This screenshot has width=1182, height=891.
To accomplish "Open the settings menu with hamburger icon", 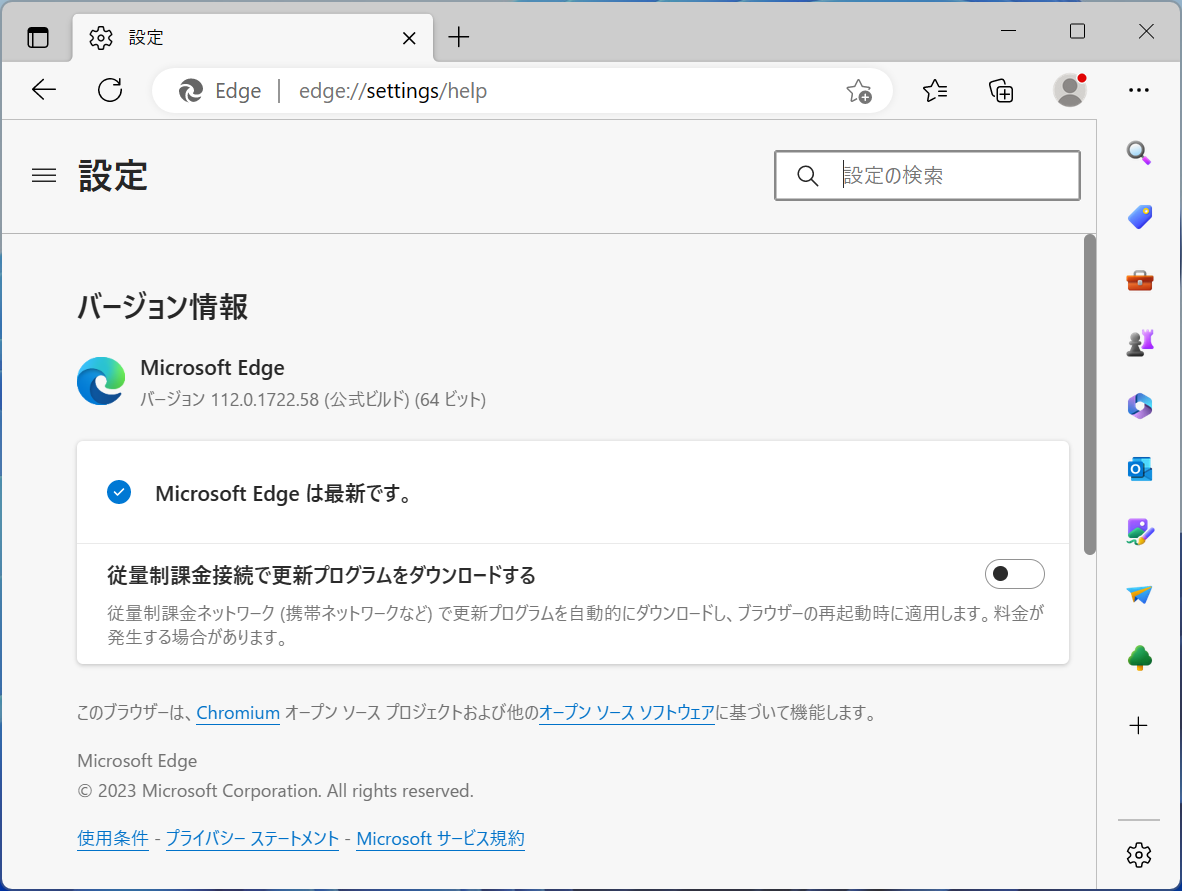I will [x=44, y=175].
